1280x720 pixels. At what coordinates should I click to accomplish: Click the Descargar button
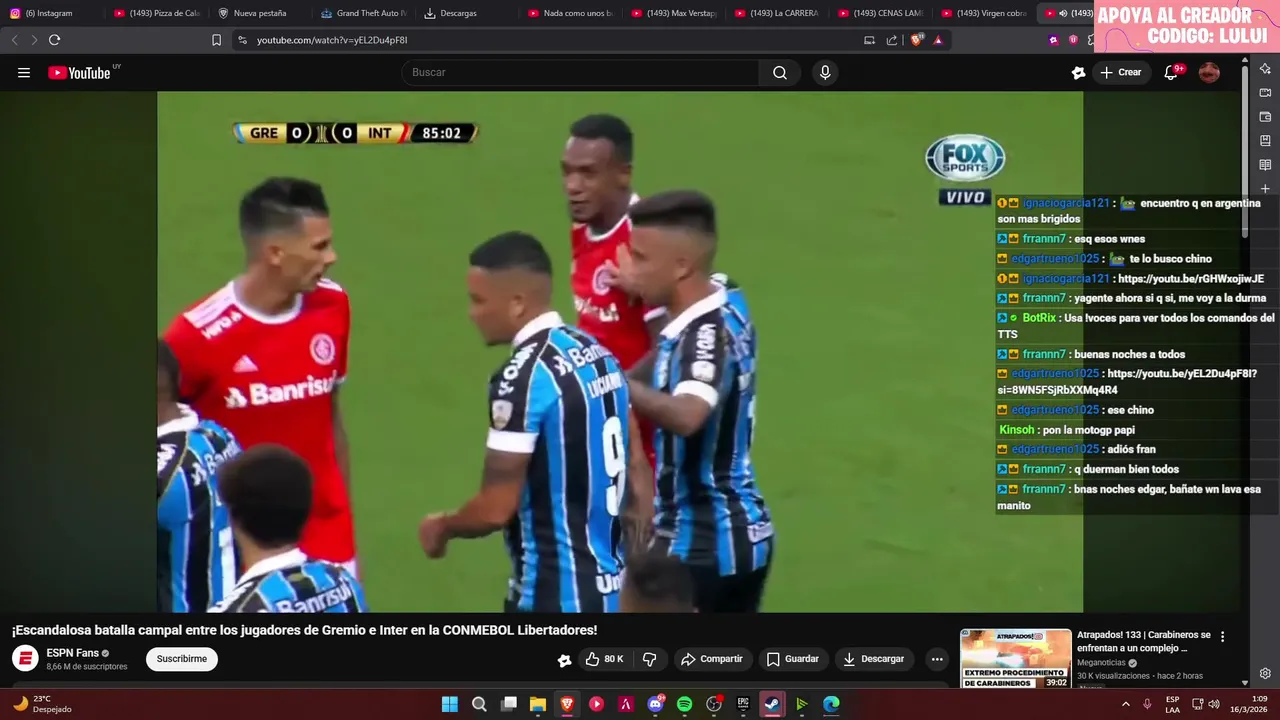click(874, 659)
